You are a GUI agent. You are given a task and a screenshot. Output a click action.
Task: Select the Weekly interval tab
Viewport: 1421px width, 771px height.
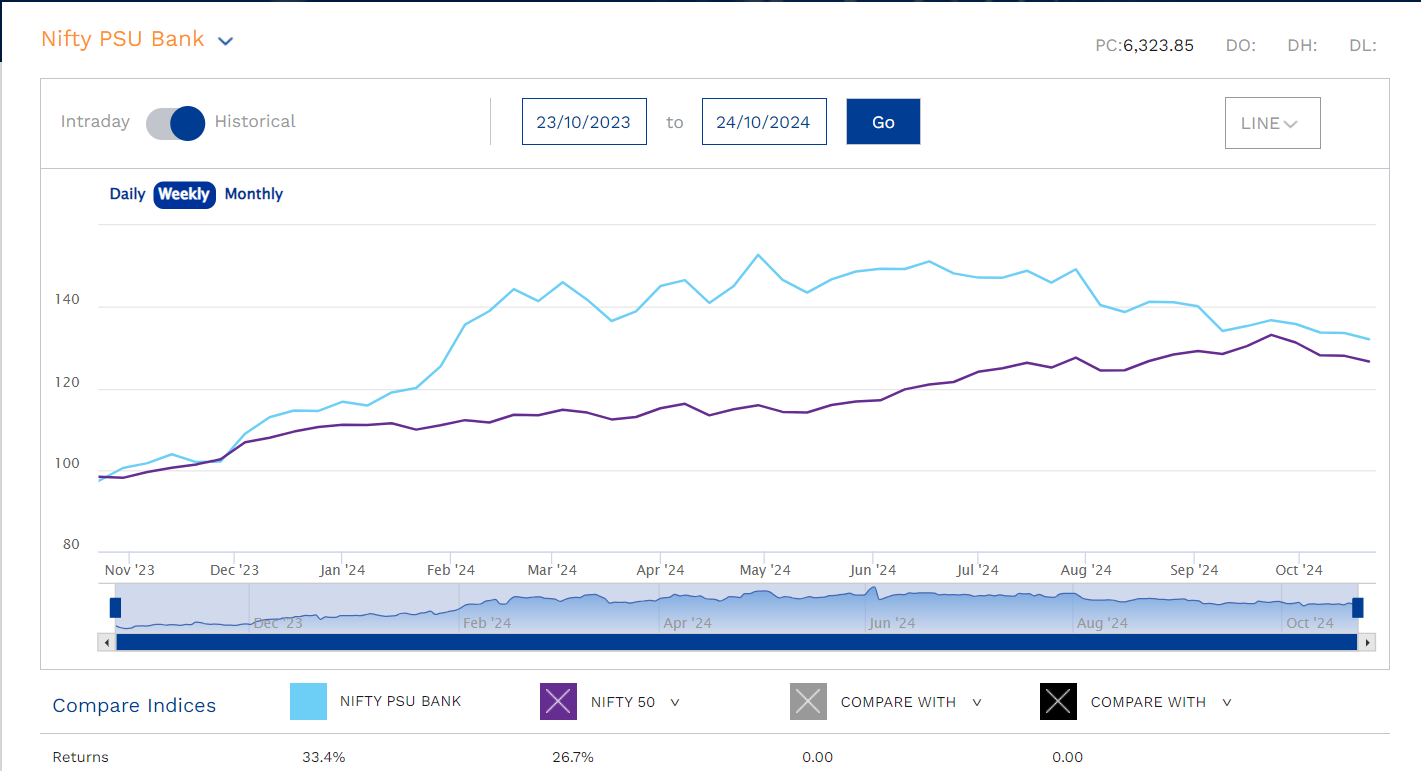click(x=184, y=194)
